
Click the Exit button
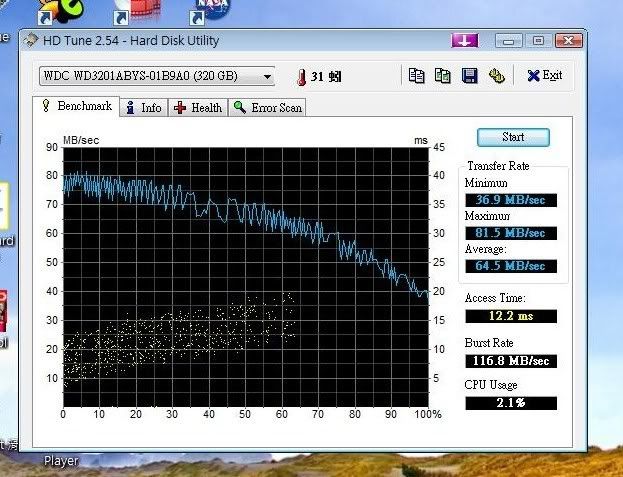pyautogui.click(x=545, y=75)
